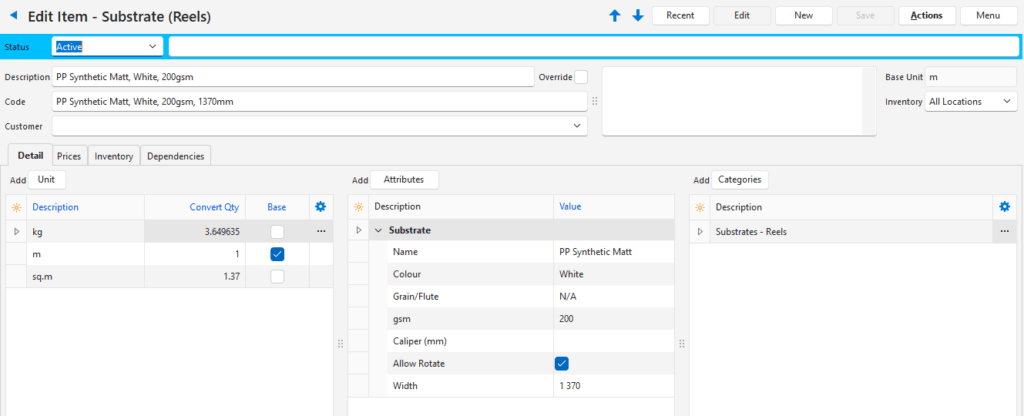Switch to the Prices tab
The image size is (1024, 416).
tap(69, 156)
